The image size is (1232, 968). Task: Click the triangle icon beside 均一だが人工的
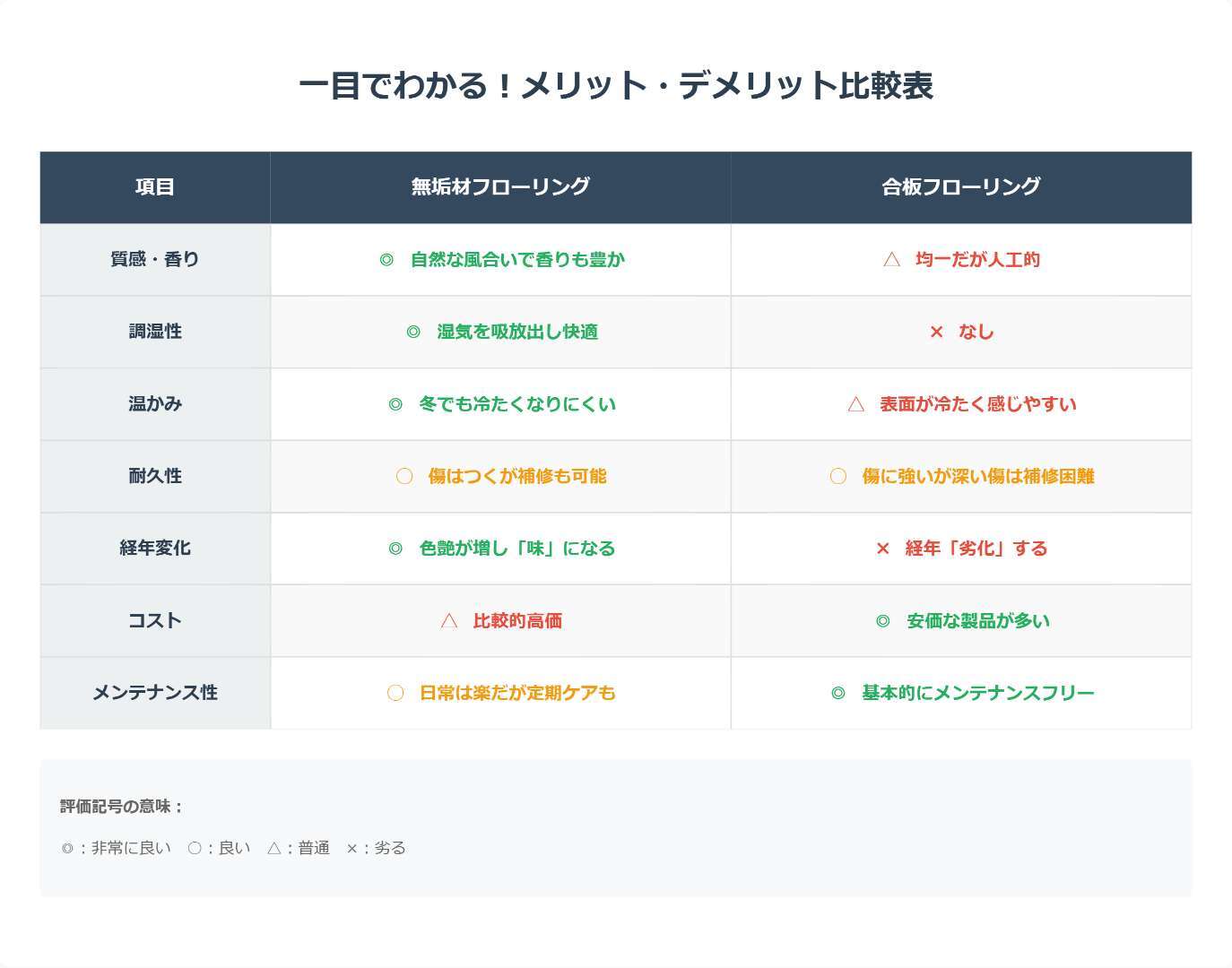(891, 260)
